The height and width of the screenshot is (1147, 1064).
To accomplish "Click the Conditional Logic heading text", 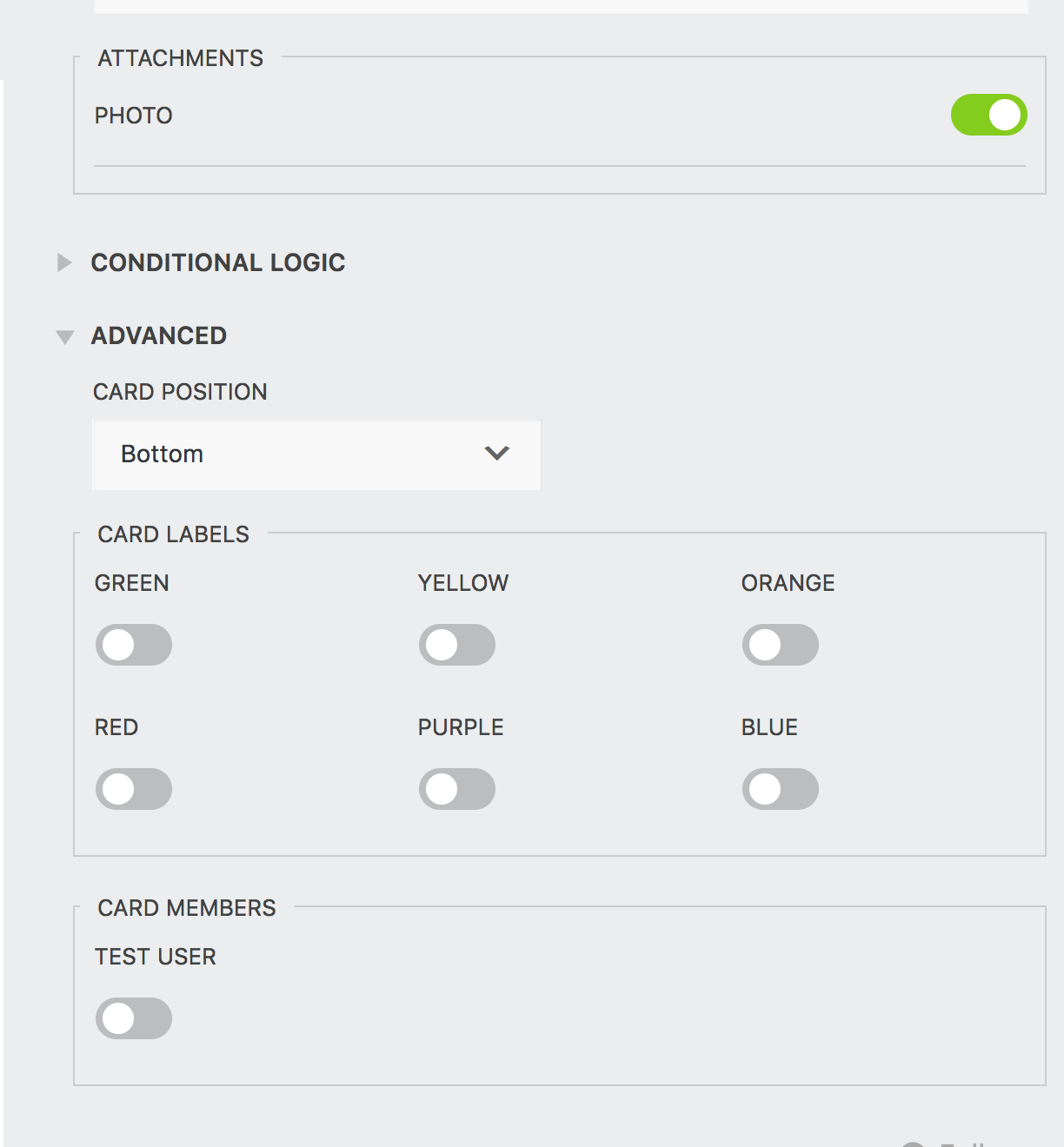I will pyautogui.click(x=219, y=262).
